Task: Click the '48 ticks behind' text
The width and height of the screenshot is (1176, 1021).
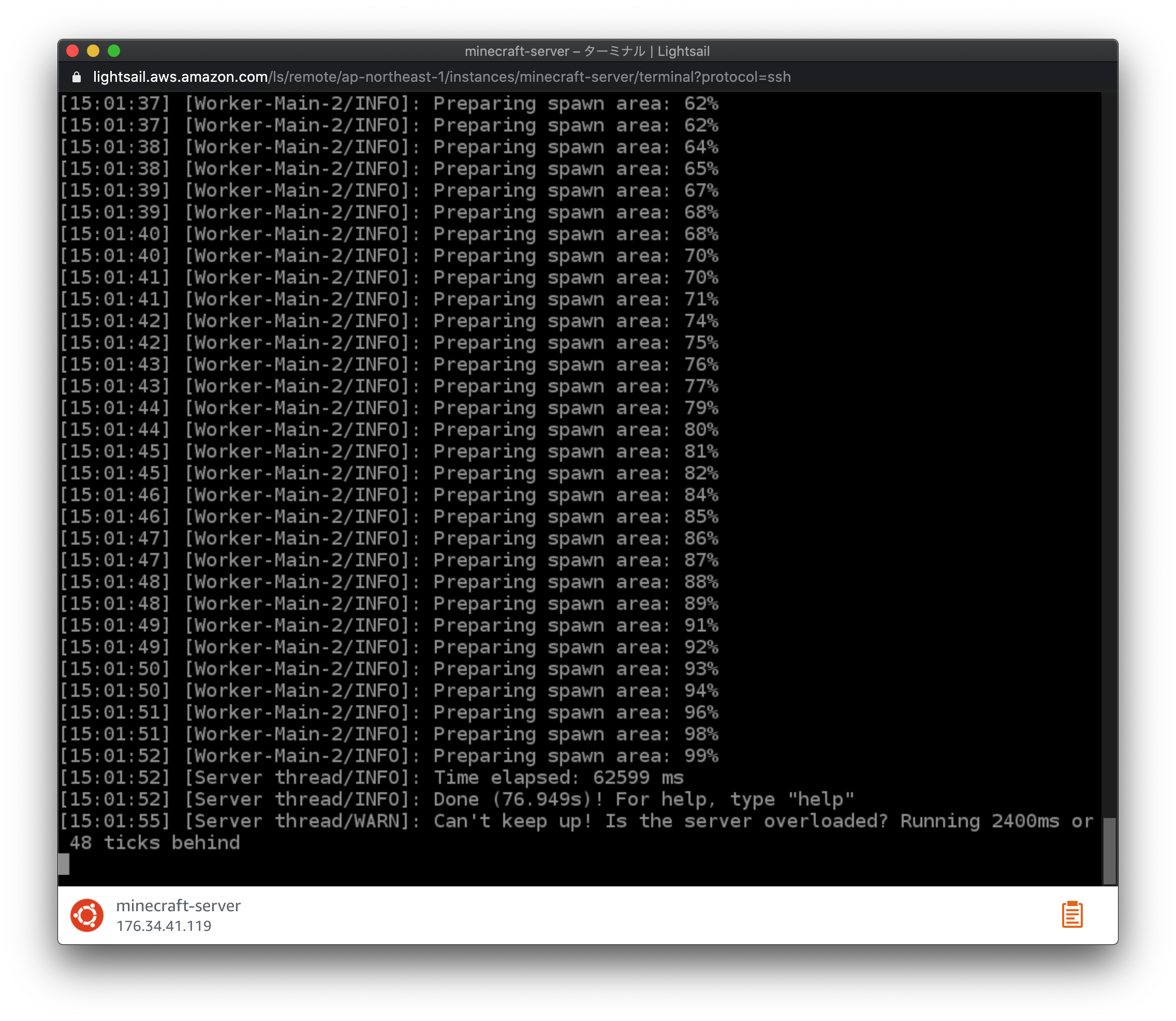Action: pos(154,843)
